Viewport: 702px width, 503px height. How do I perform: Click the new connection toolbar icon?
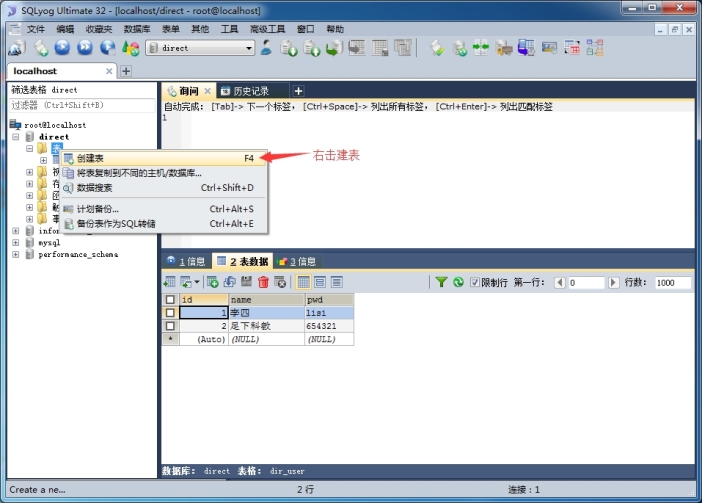17,48
